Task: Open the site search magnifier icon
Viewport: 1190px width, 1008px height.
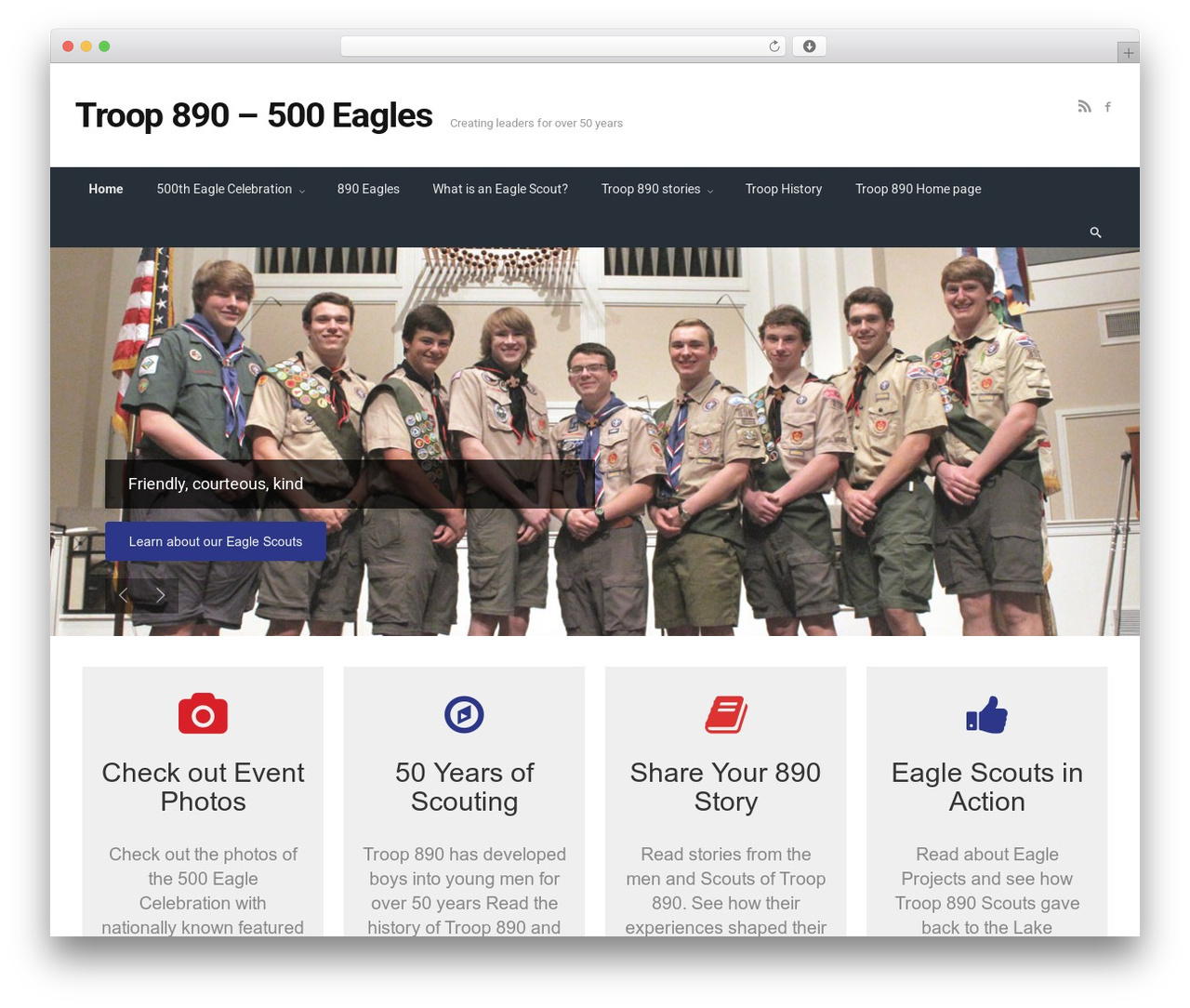Action: [1095, 232]
